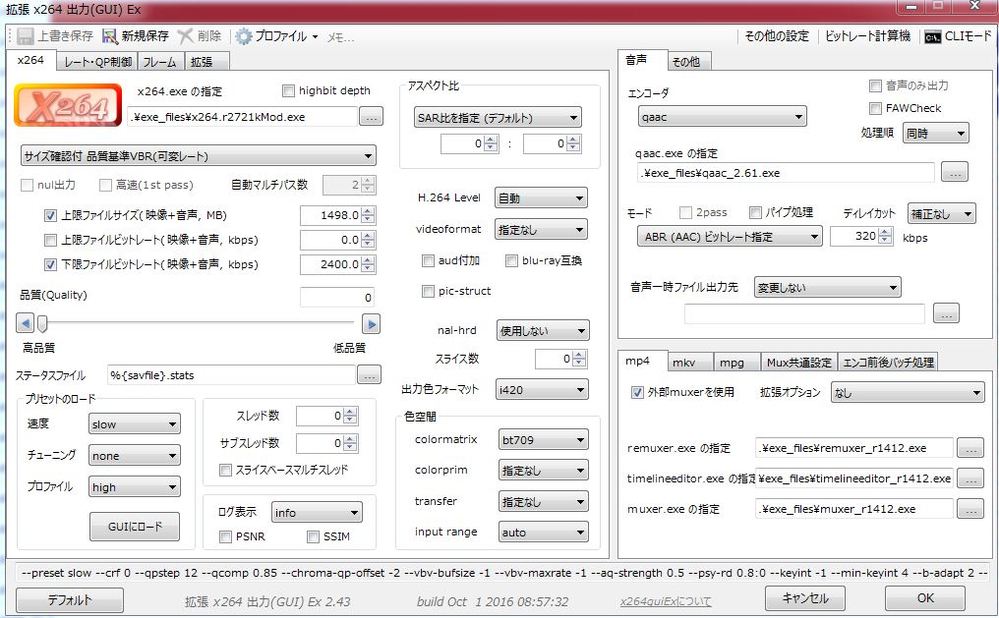Enable the highbit depth checkbox

click(289, 91)
